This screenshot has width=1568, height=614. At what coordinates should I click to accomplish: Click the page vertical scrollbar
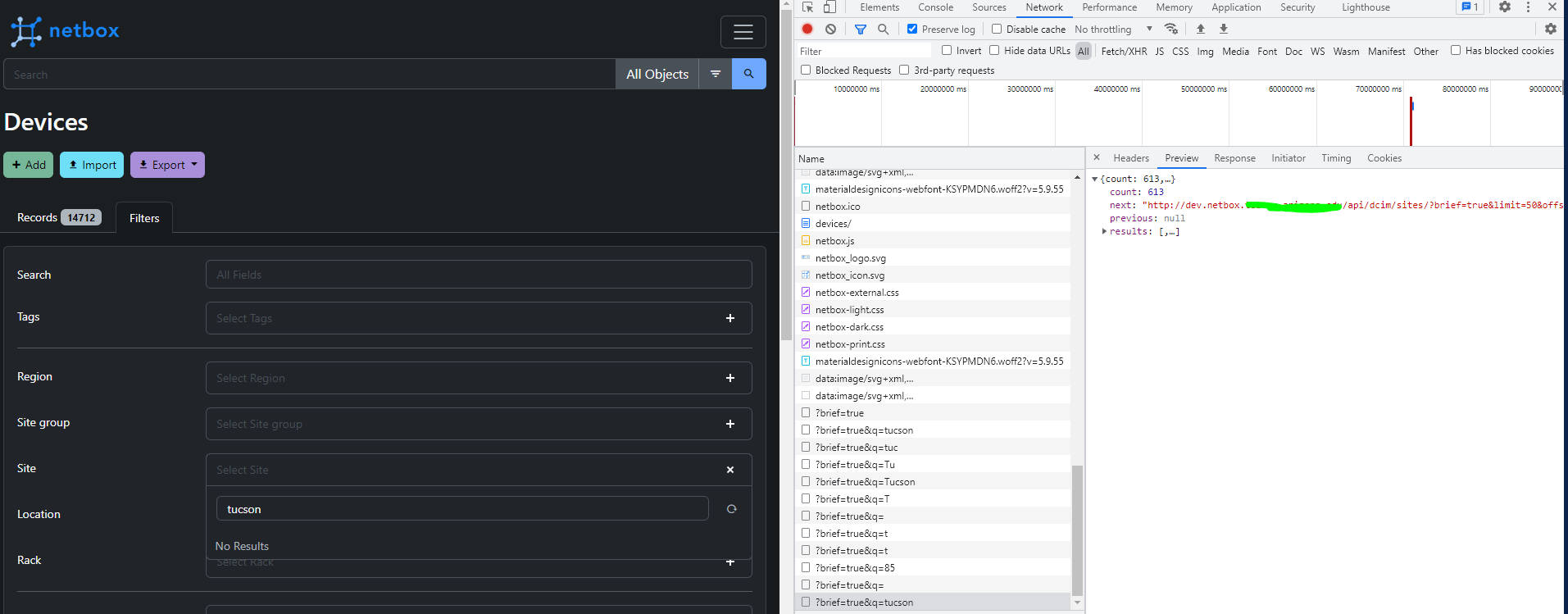point(786,175)
